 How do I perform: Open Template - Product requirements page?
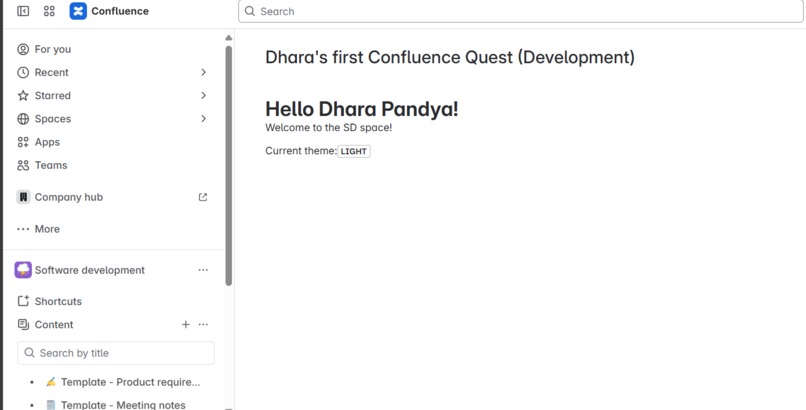point(130,382)
